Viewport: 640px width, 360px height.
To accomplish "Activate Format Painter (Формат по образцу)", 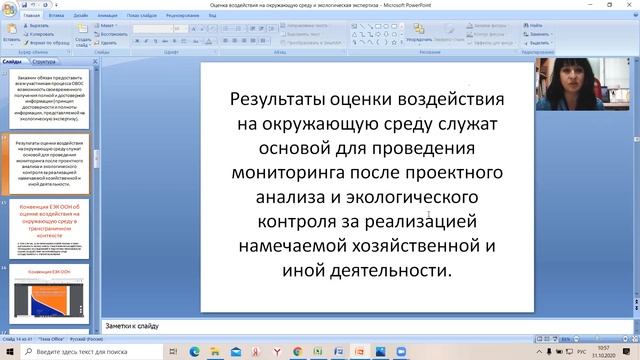I will click(46, 42).
